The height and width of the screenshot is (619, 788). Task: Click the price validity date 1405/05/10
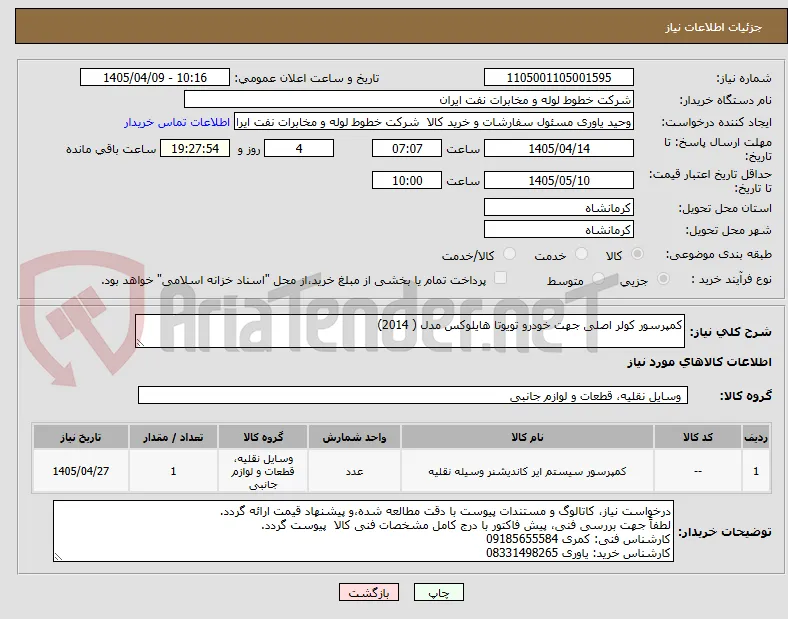pyautogui.click(x=558, y=180)
